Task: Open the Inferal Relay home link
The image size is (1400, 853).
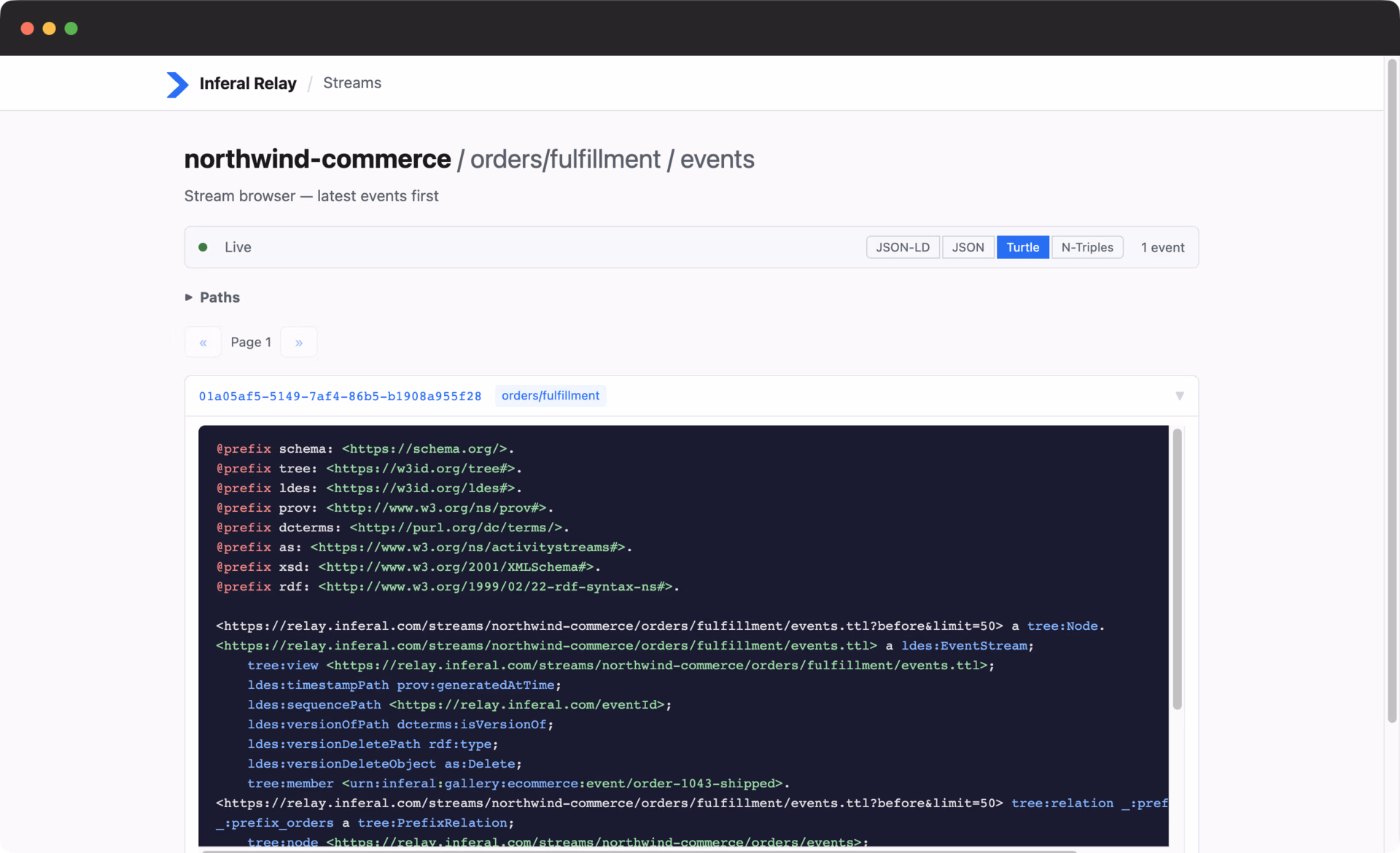Action: (248, 83)
